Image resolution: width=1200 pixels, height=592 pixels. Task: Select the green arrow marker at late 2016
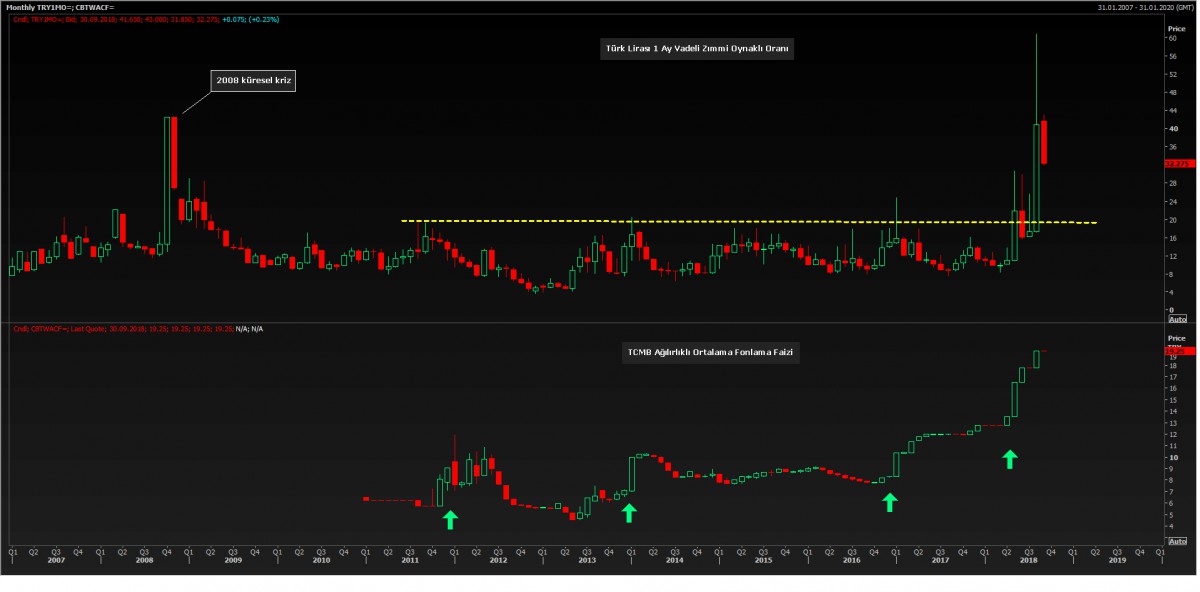coord(889,502)
